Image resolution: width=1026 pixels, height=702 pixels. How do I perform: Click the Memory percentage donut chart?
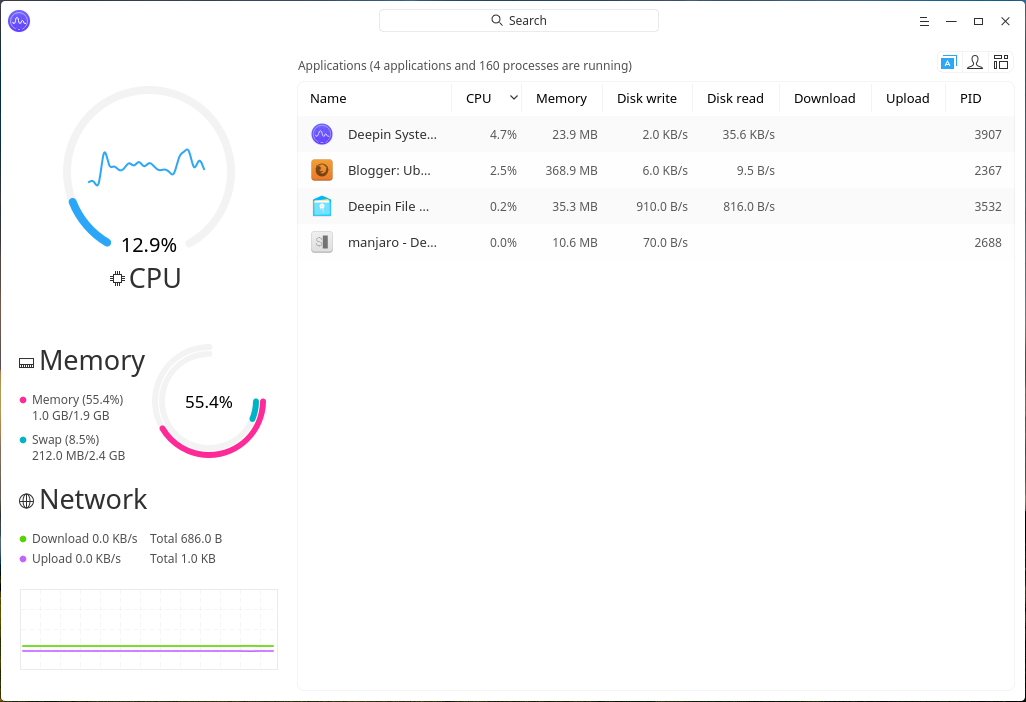point(209,401)
